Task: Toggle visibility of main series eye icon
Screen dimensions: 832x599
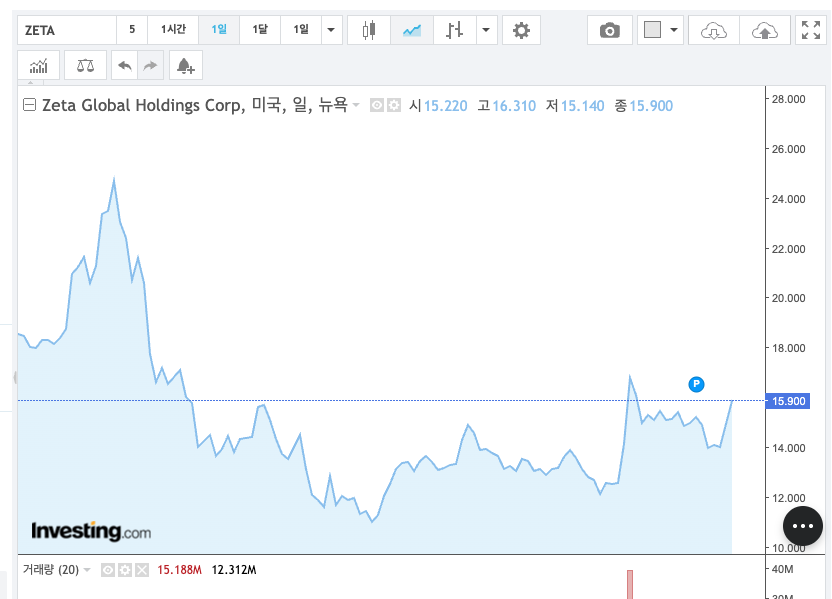Action: pyautogui.click(x=377, y=105)
